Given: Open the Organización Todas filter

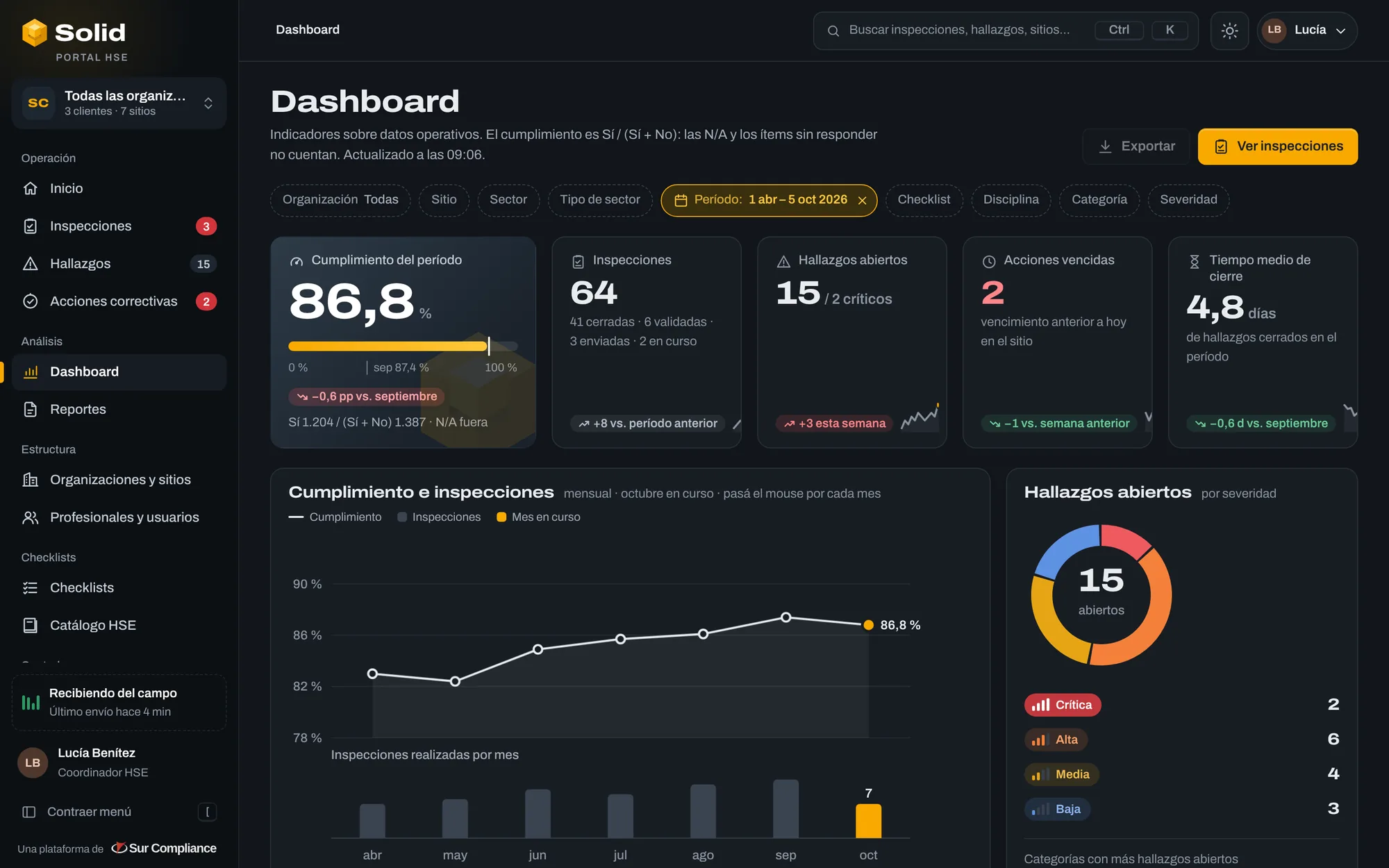Looking at the screenshot, I should point(340,200).
